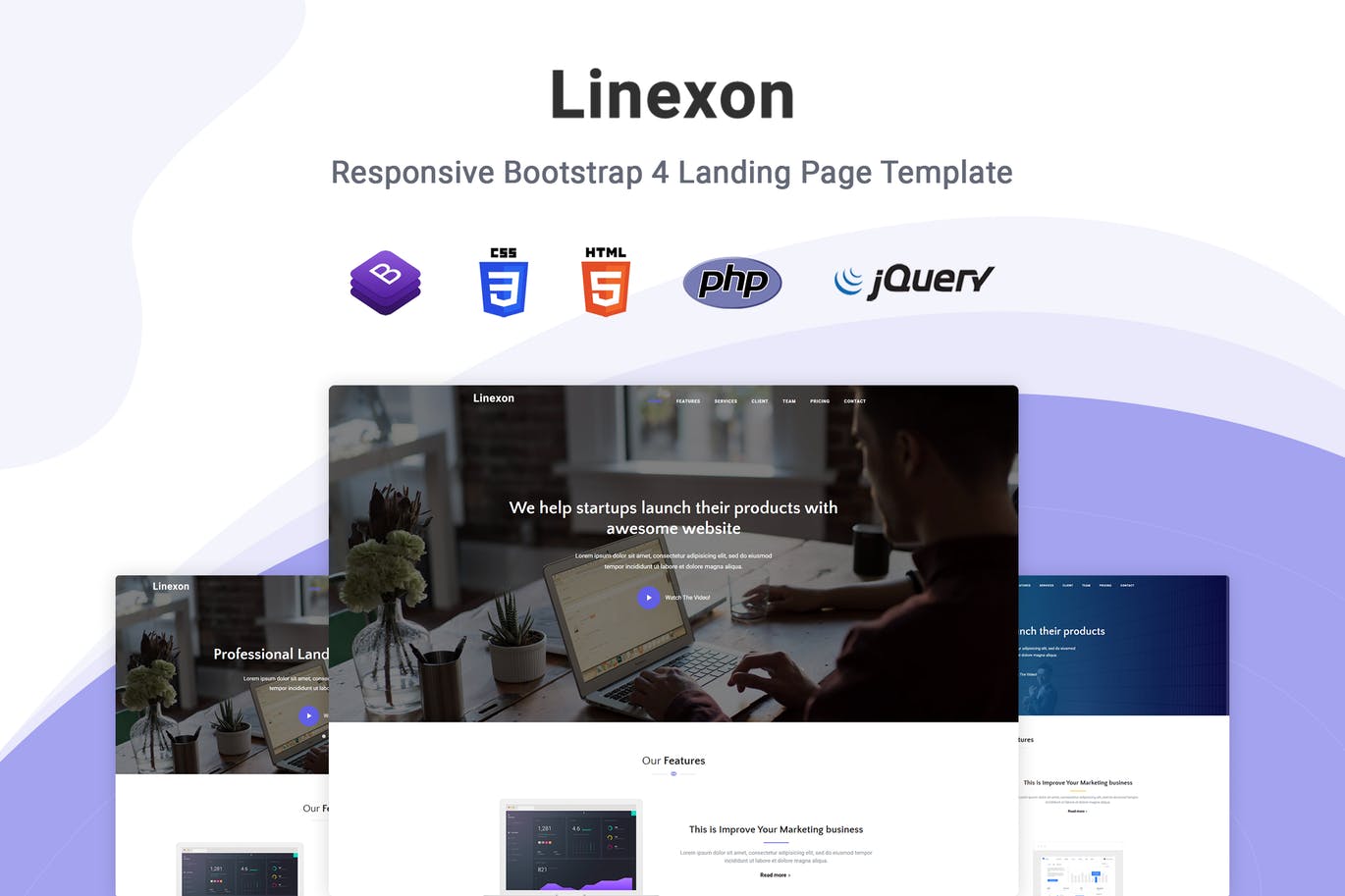The width and height of the screenshot is (1345, 896).
Task: Click the PHP logo icon
Action: tap(732, 282)
